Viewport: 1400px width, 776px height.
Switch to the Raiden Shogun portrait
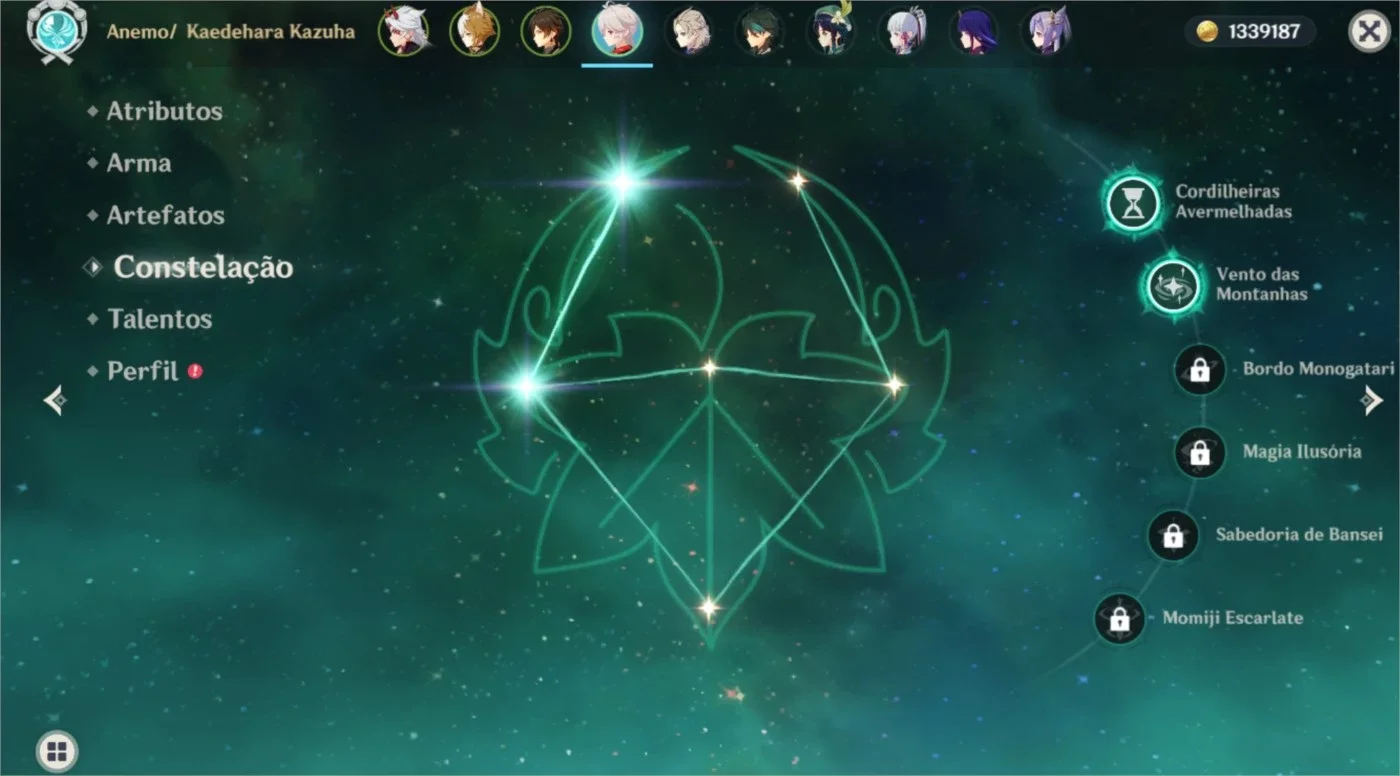(x=975, y=31)
